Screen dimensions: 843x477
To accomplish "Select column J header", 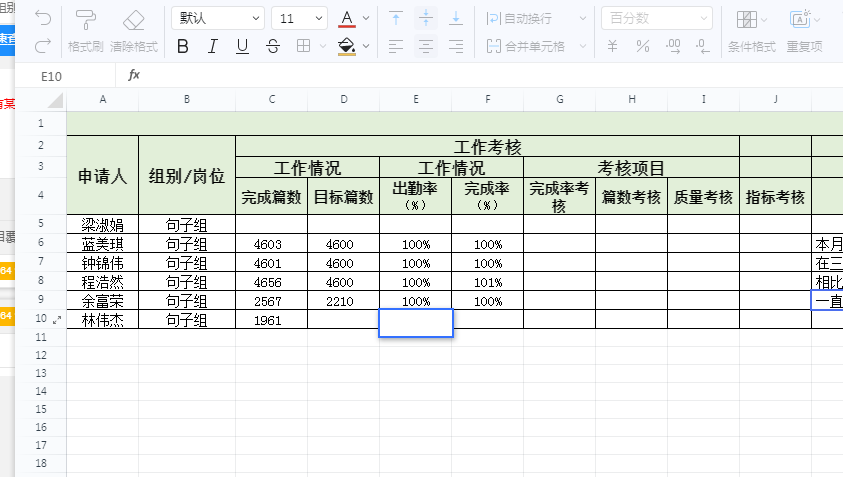I will pyautogui.click(x=775, y=99).
